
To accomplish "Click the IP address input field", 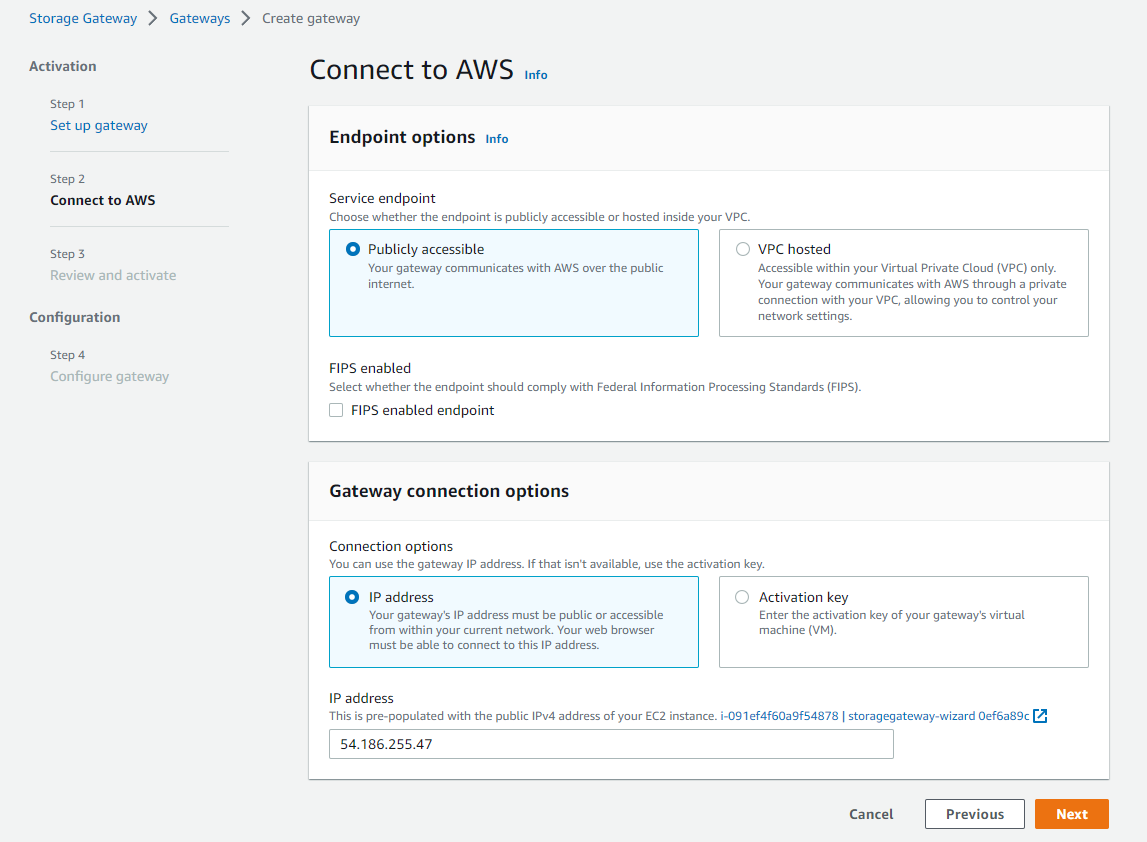I will click(x=610, y=744).
